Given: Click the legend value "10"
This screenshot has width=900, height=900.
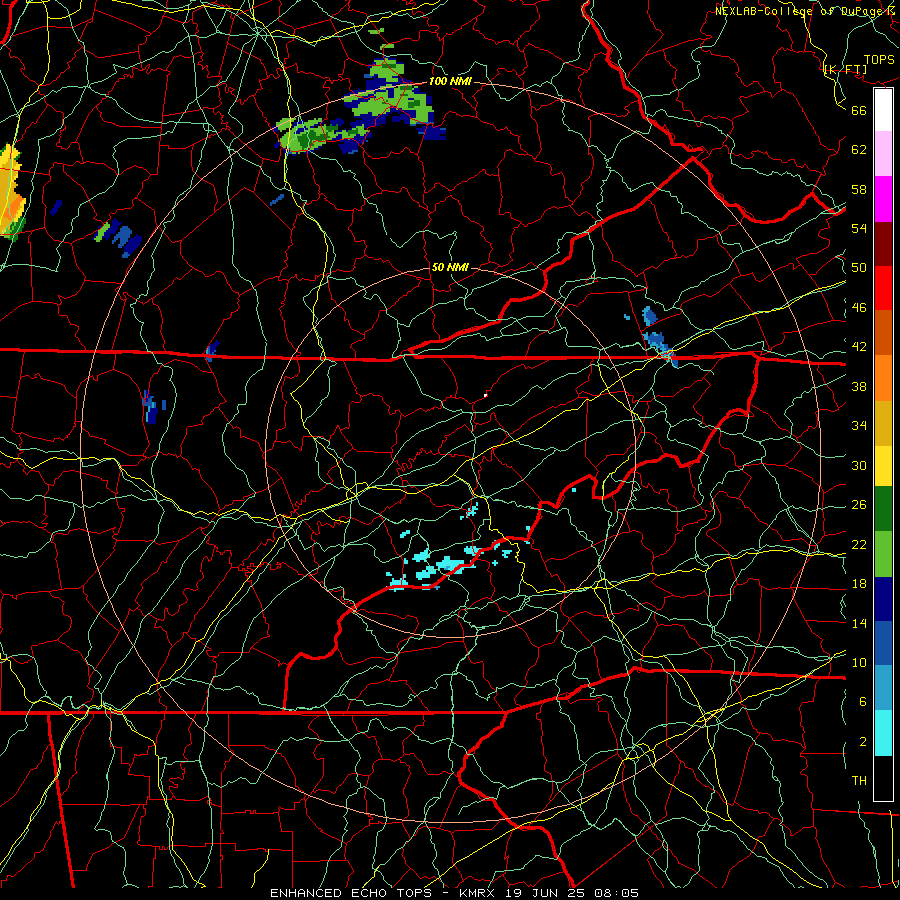Looking at the screenshot, I should (859, 662).
